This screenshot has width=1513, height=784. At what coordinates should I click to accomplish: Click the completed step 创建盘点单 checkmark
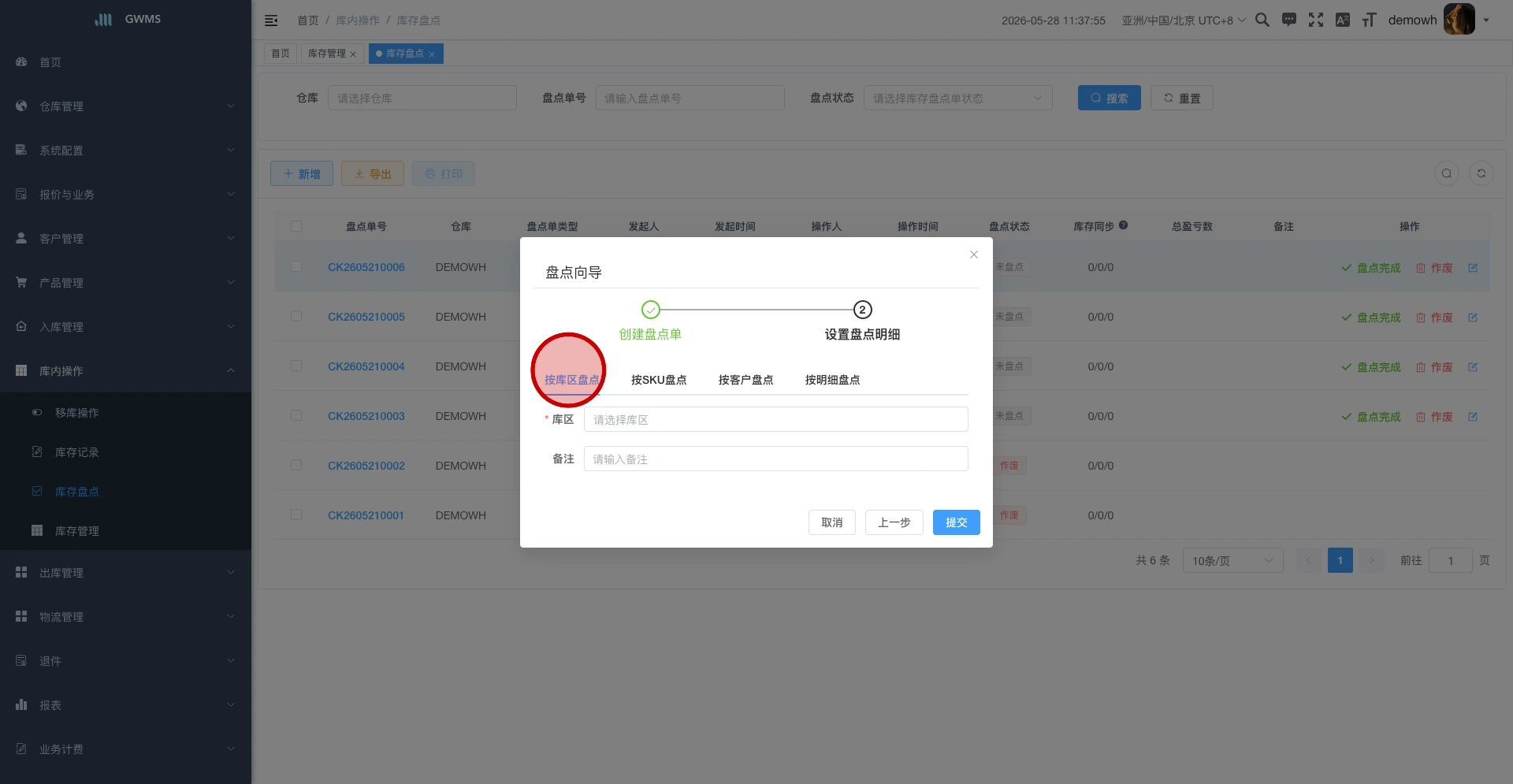click(650, 310)
